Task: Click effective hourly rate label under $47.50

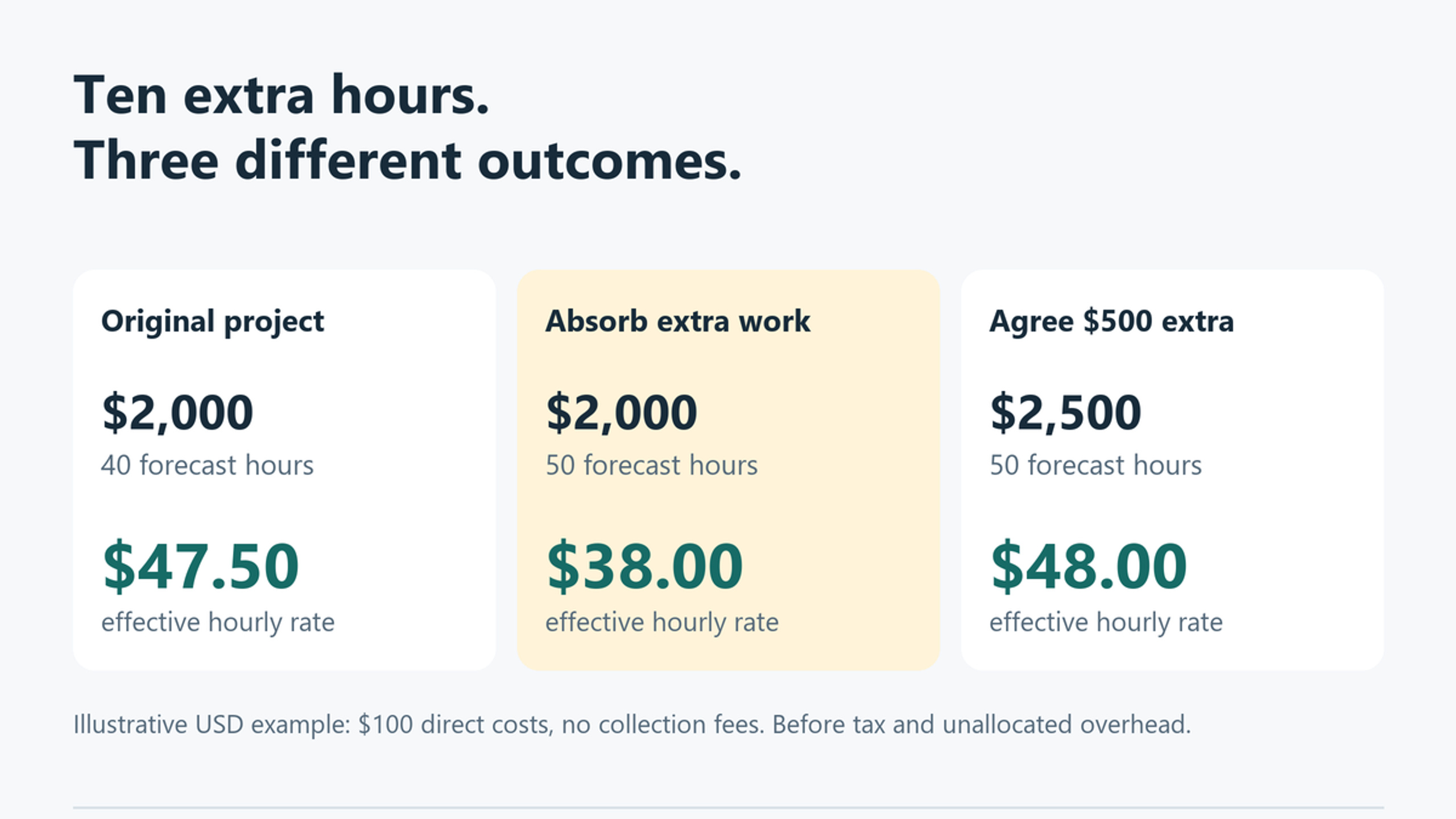Action: point(218,622)
